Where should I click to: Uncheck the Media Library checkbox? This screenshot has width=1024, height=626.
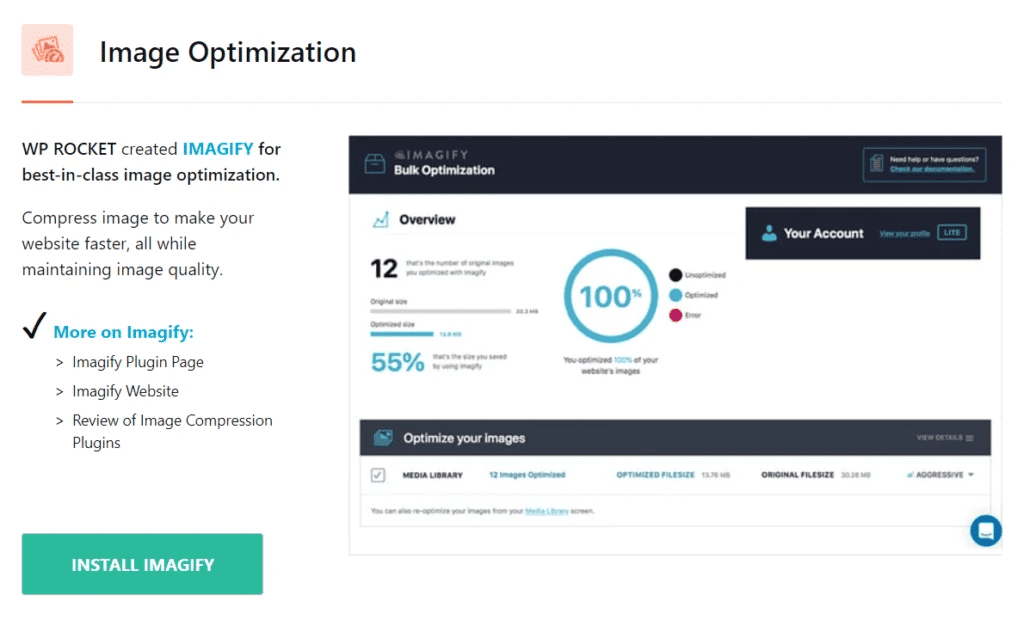[377, 474]
